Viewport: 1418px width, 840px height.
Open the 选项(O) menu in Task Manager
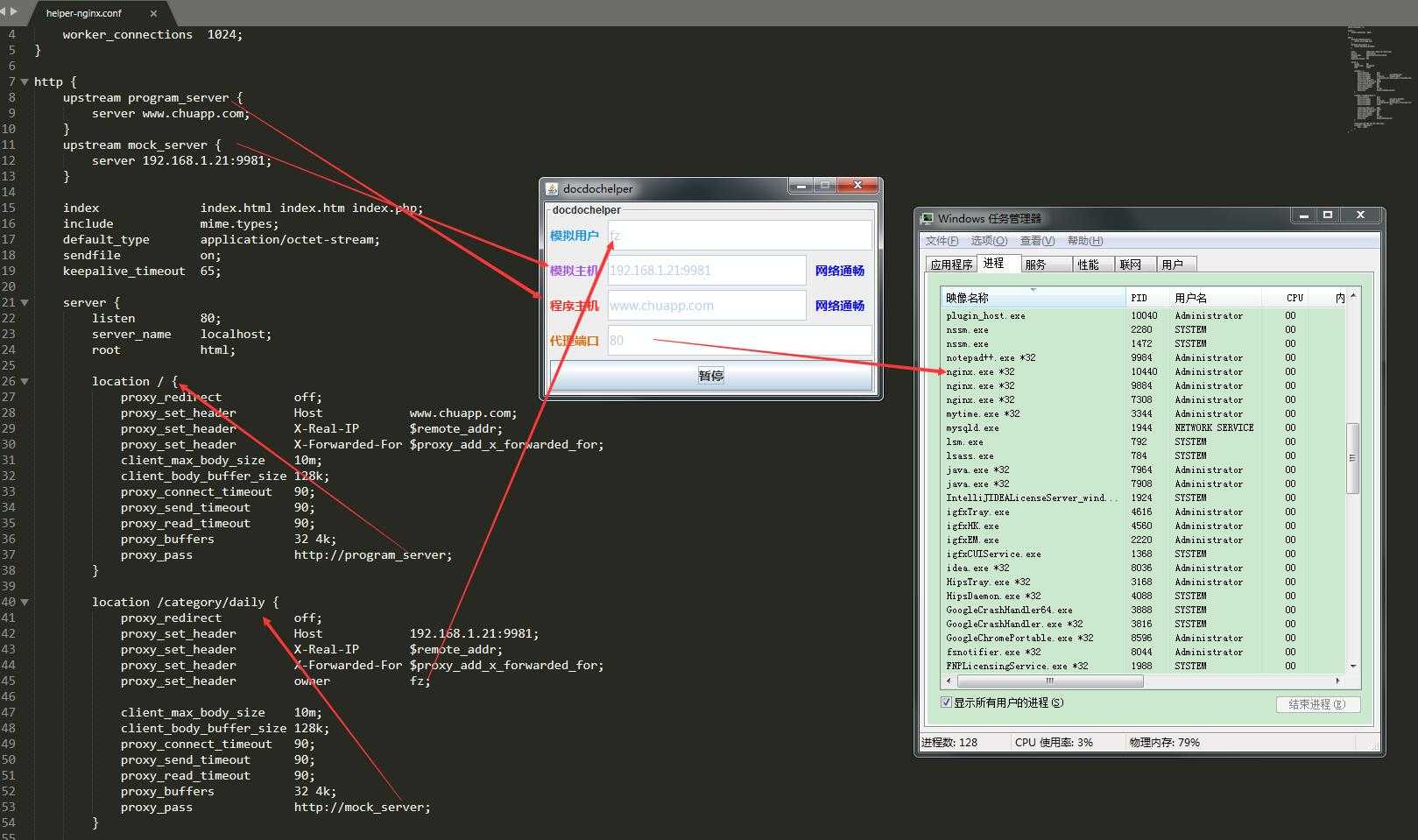989,241
